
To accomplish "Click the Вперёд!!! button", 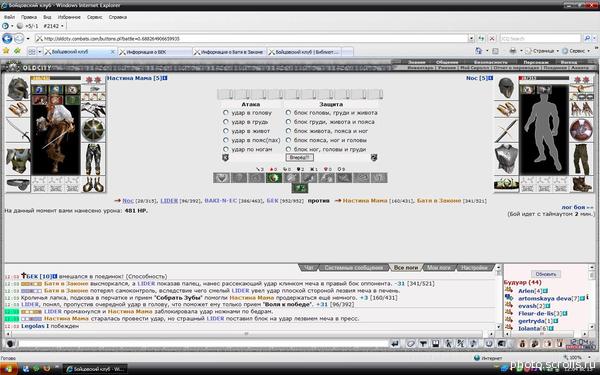I will pos(299,157).
